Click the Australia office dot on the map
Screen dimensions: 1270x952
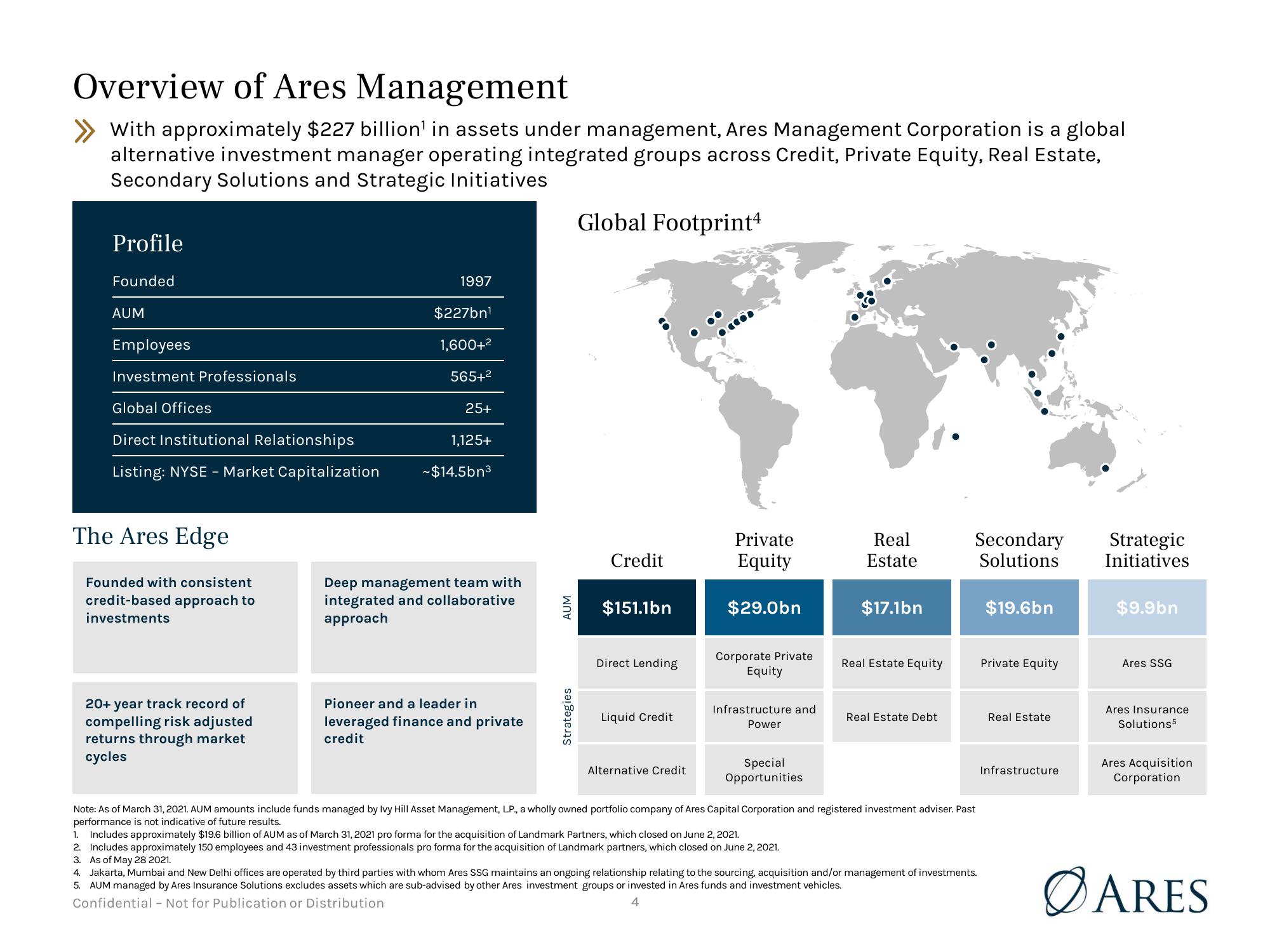[x=1105, y=468]
